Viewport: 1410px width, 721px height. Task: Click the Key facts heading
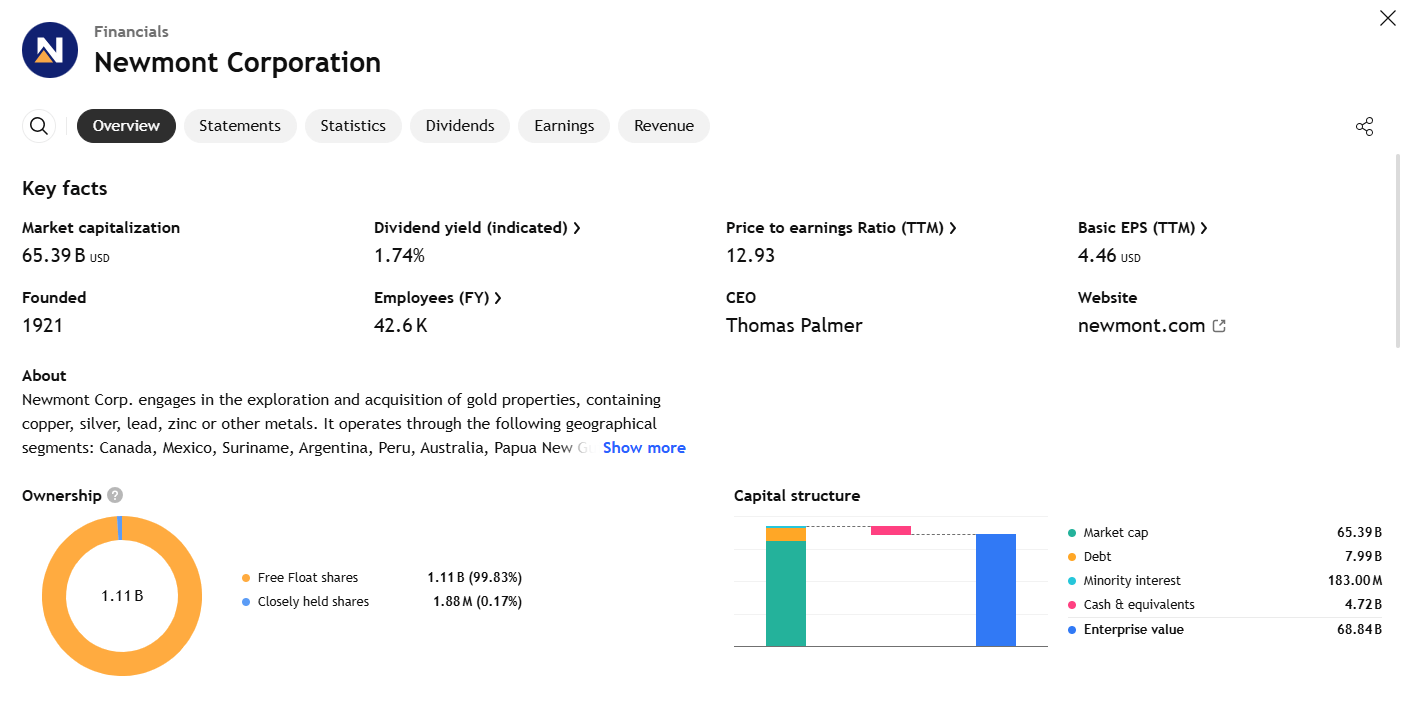click(64, 189)
